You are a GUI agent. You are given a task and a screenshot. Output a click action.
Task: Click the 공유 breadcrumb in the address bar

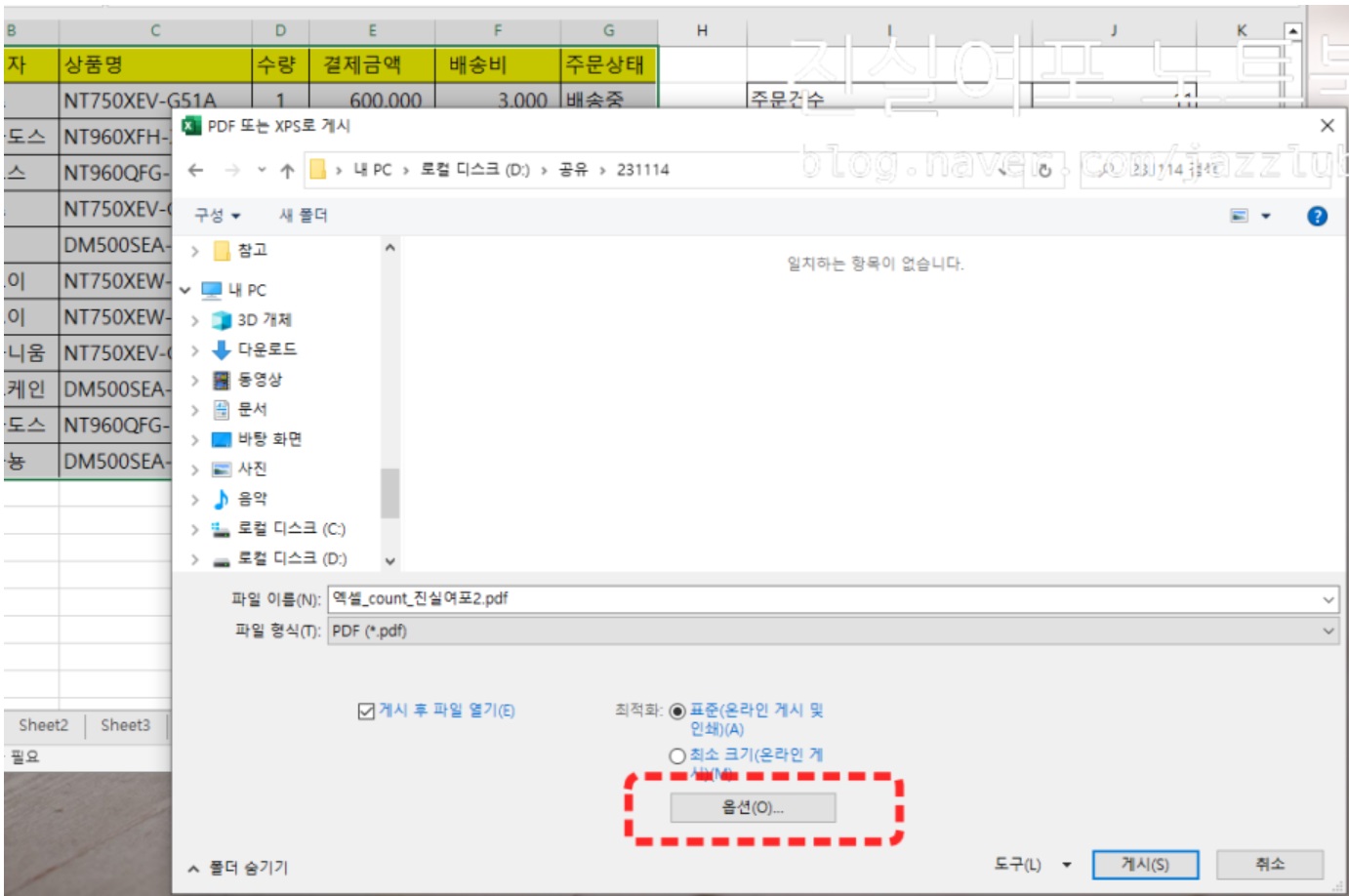point(573,170)
